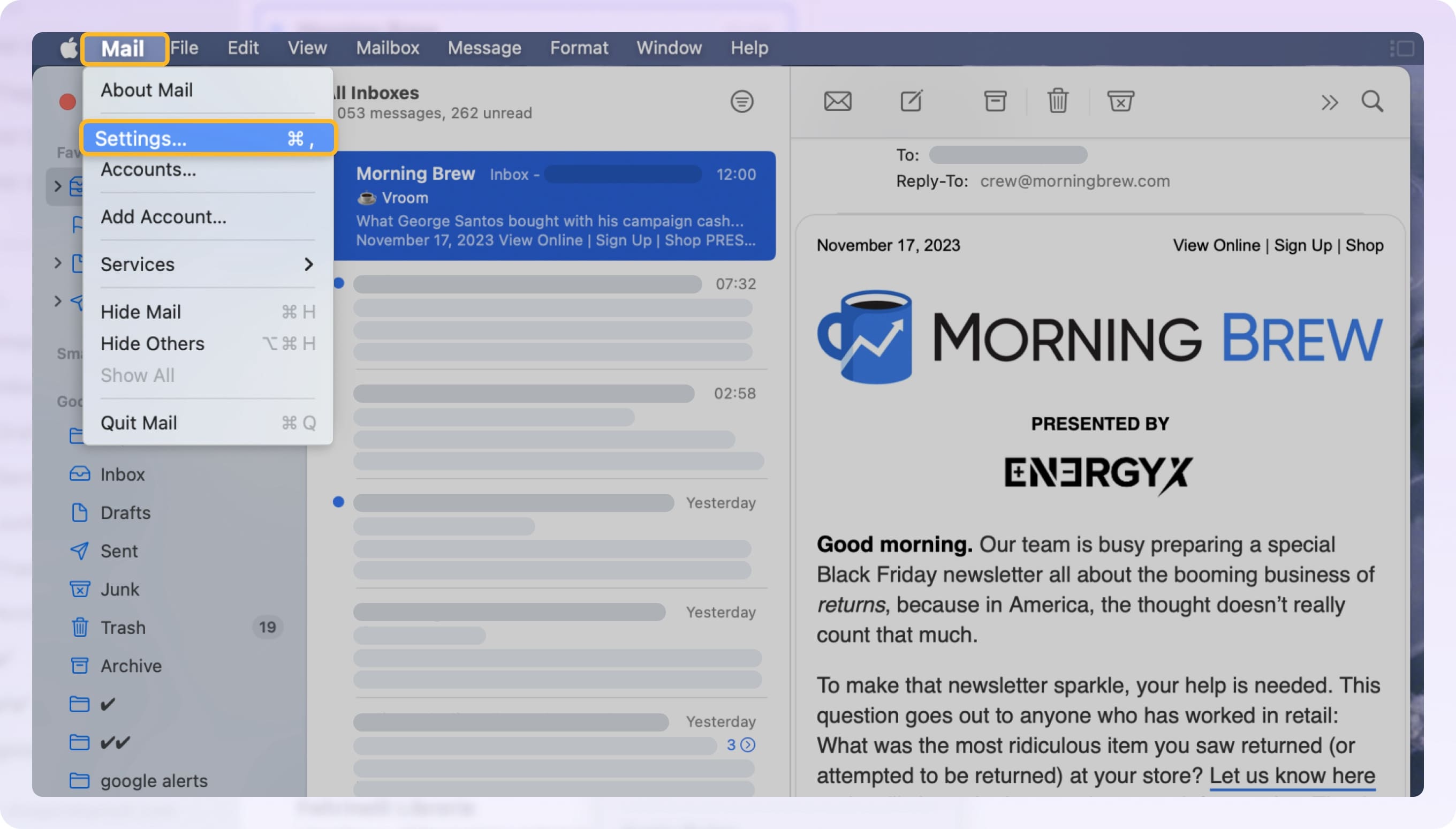
Task: Click the Control Center icon in the menu bar
Action: (x=1401, y=48)
